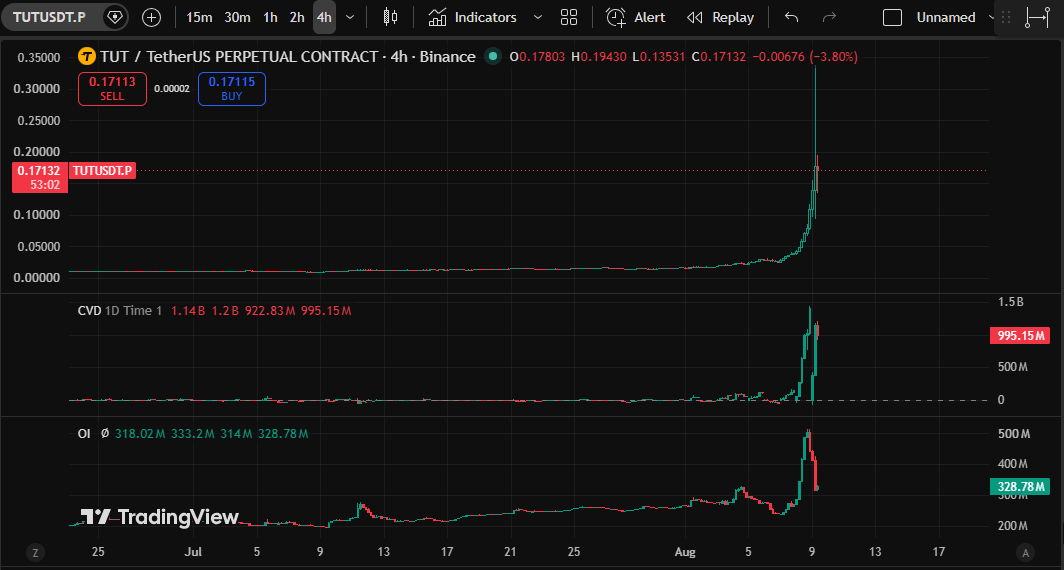Open TUTUSDT.P symbol search field
Screen dimensions: 1064x570
(49, 17)
